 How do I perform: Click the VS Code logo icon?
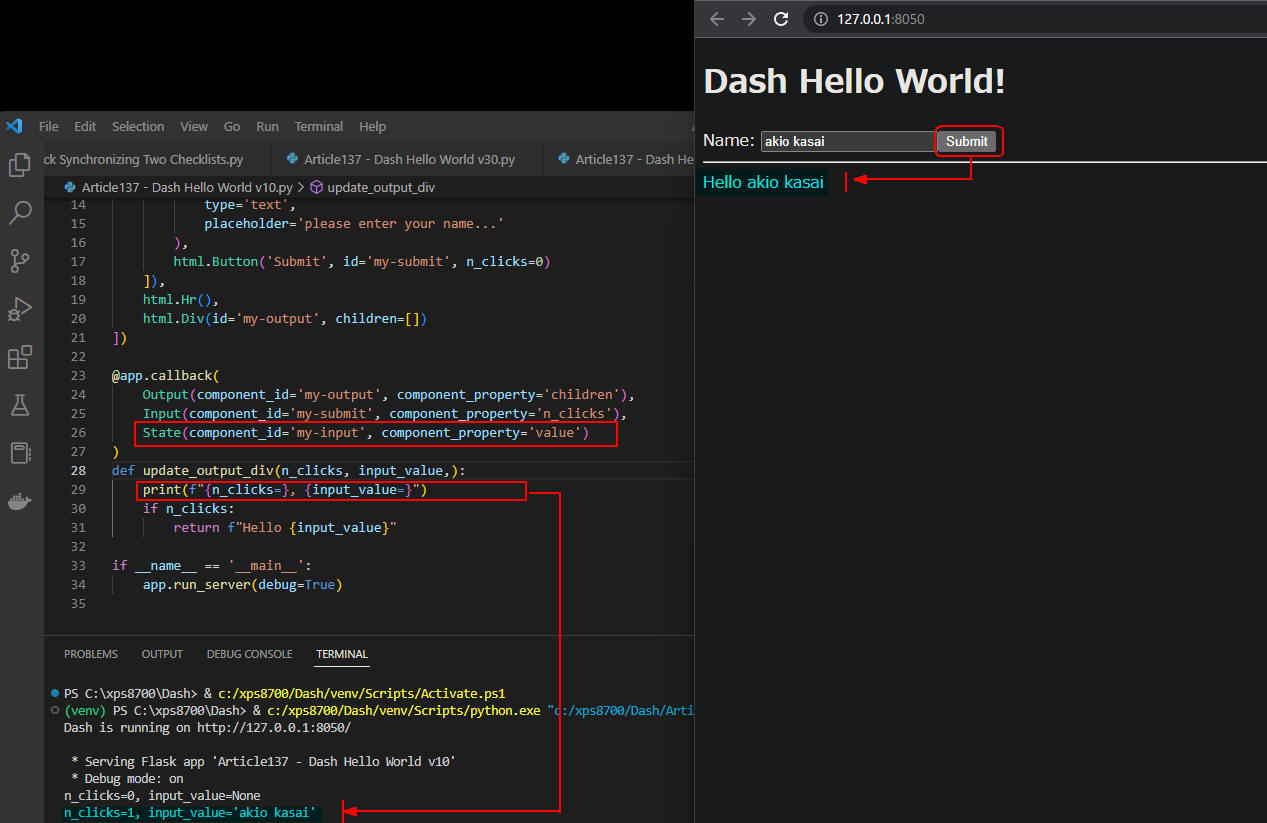pyautogui.click(x=14, y=126)
